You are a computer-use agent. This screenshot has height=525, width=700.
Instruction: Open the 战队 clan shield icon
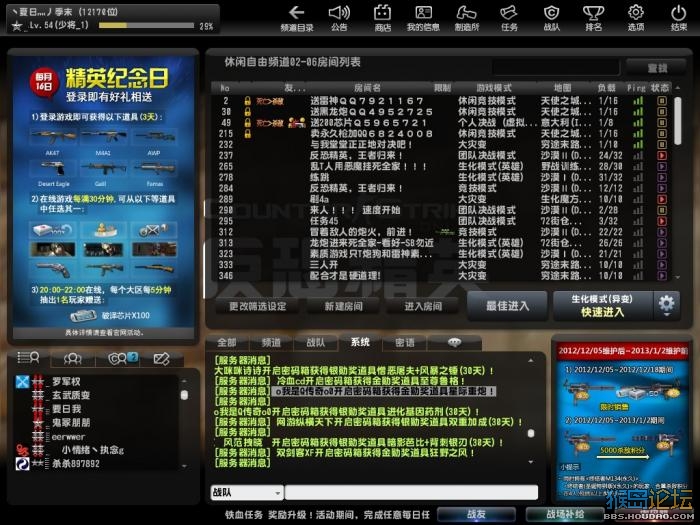point(551,18)
